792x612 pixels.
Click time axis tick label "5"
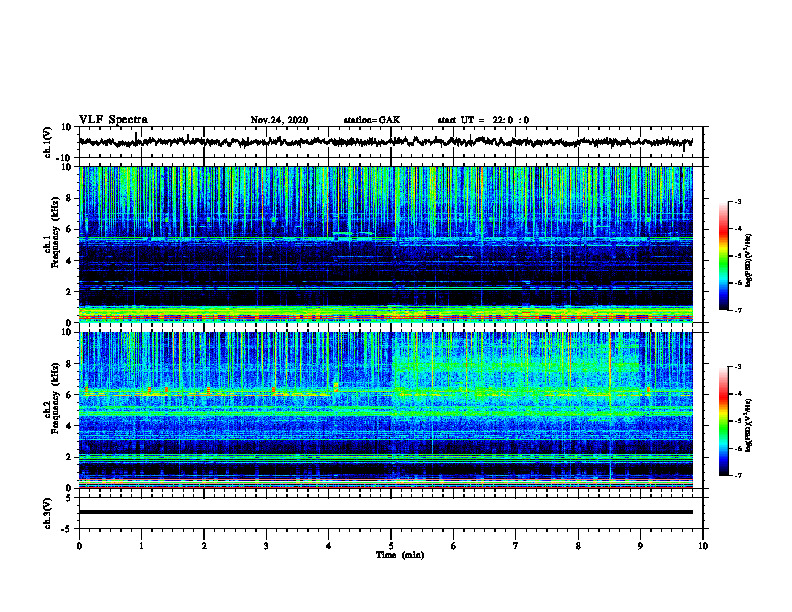(x=391, y=546)
